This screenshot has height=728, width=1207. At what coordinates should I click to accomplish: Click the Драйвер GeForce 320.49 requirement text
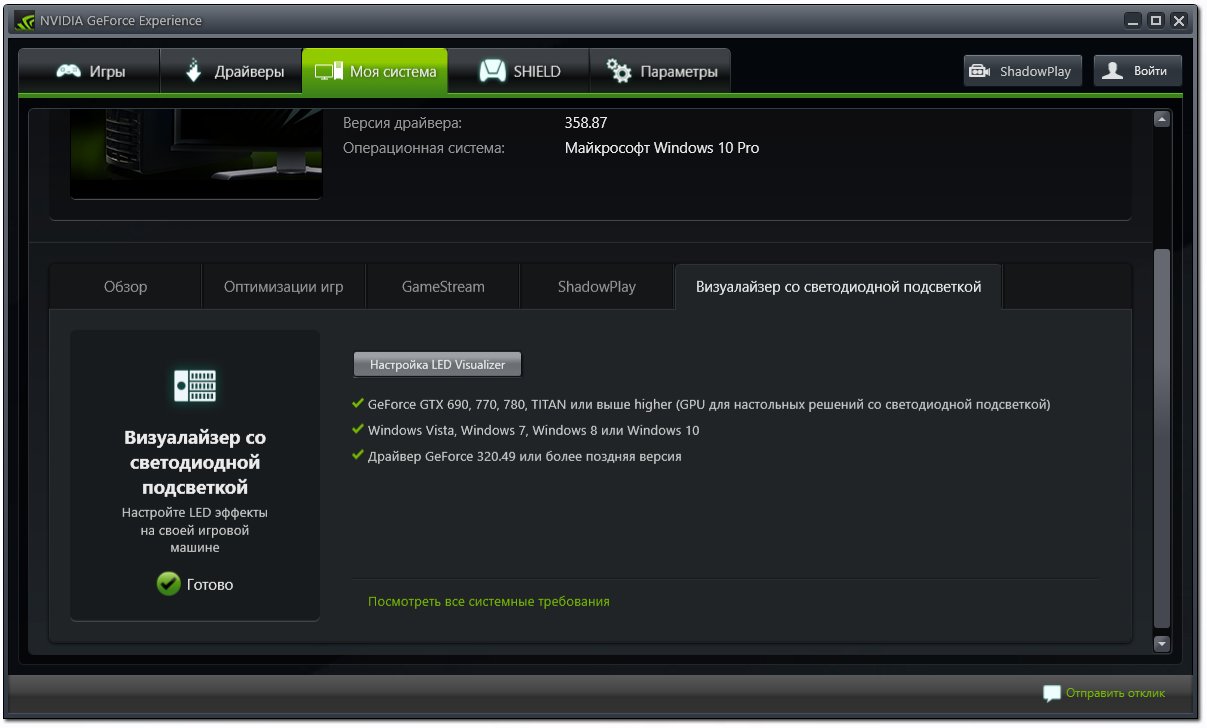pyautogui.click(x=525, y=456)
